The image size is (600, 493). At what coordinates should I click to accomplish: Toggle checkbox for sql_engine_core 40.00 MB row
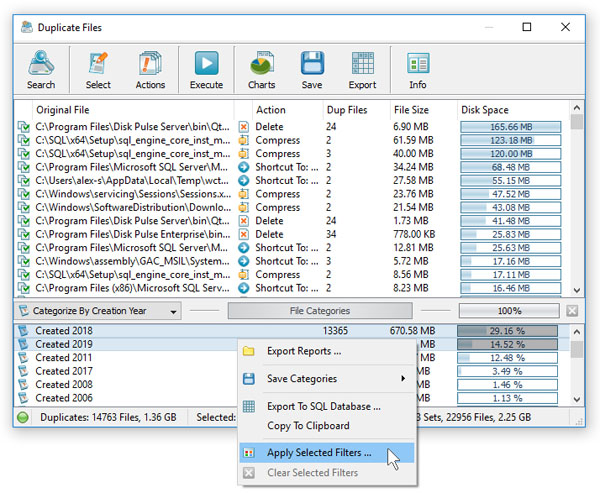pos(24,153)
